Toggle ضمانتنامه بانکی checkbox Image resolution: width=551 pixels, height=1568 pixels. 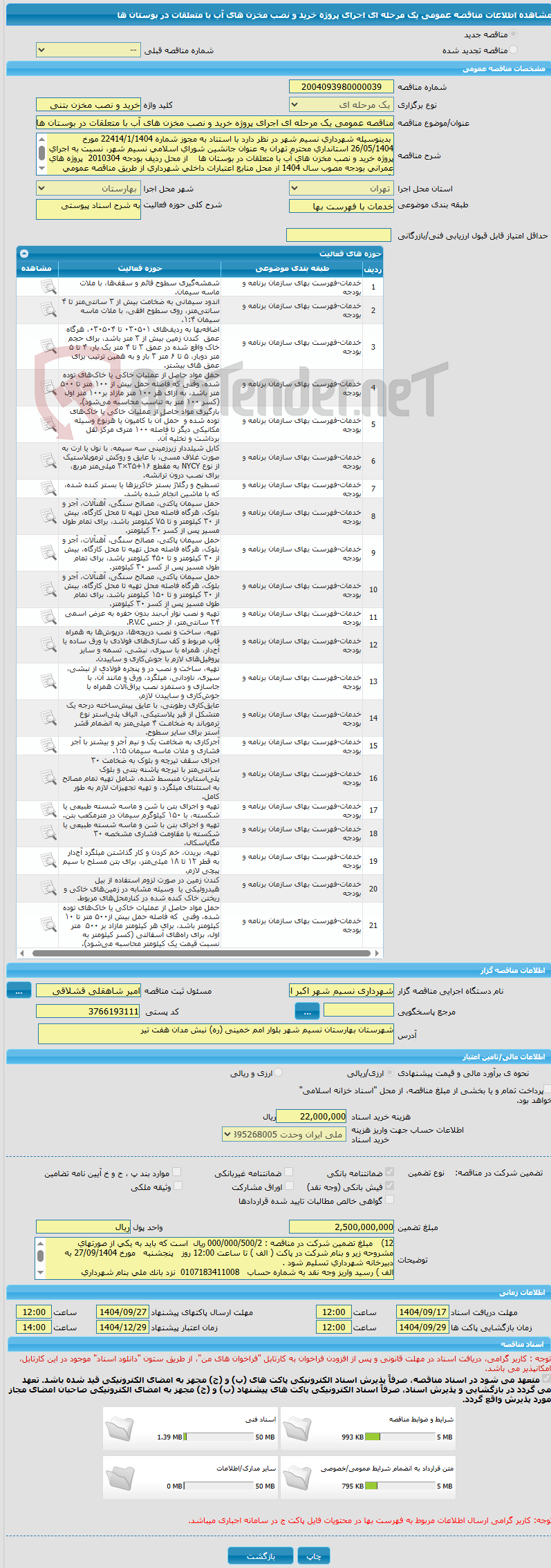(390, 1172)
